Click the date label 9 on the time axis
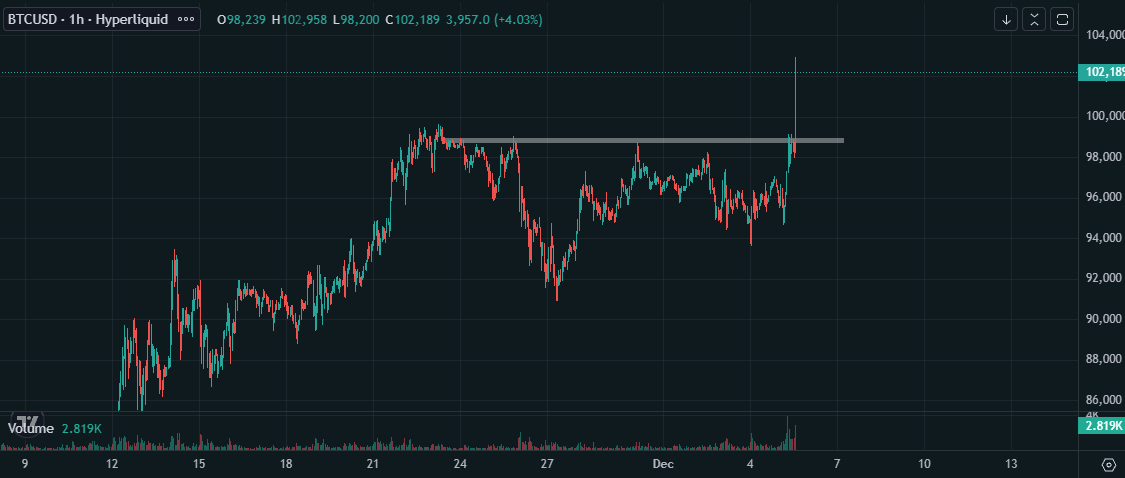Screen dimensions: 1125x478 pos(25,464)
